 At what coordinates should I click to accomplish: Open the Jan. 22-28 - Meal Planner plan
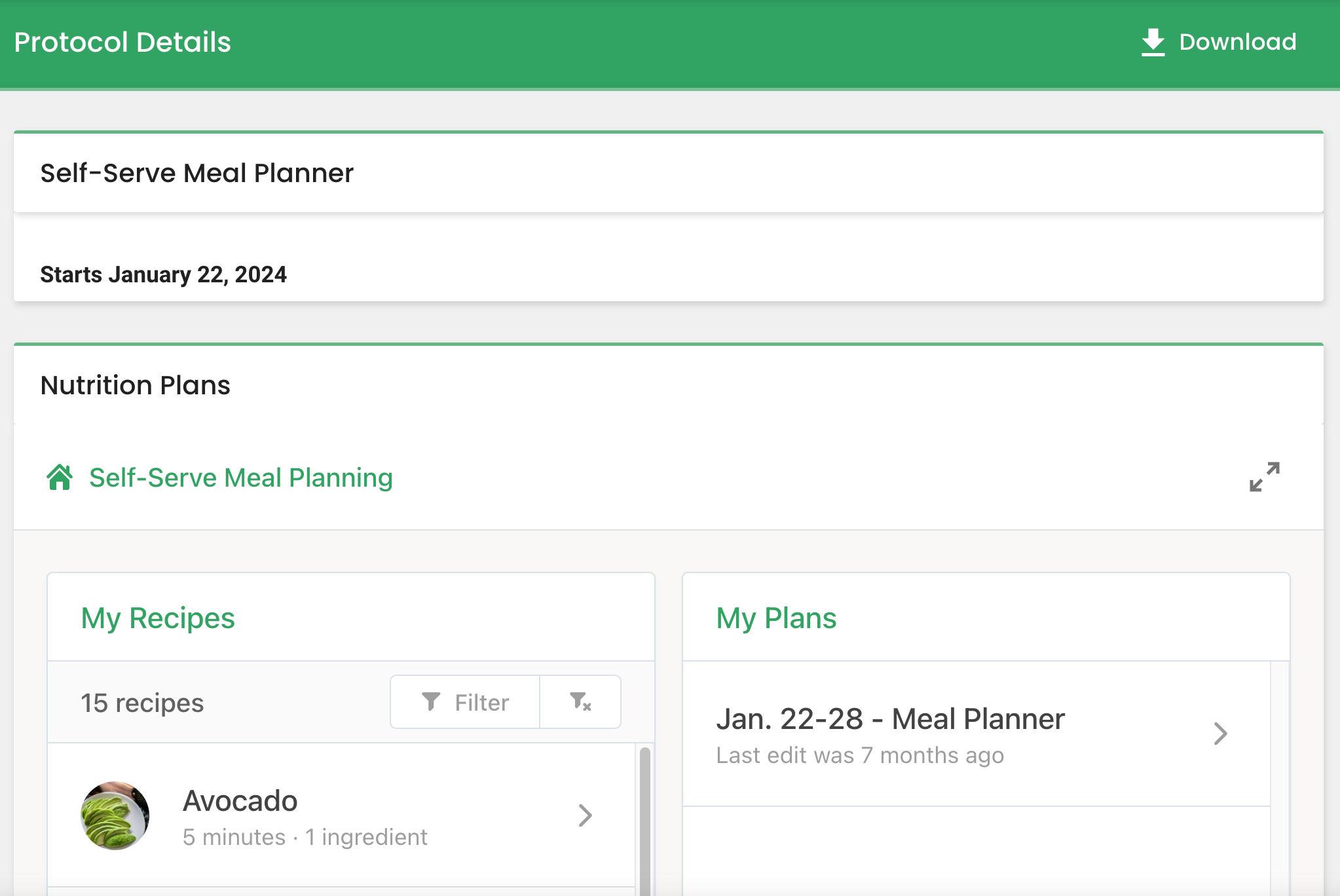coord(890,719)
